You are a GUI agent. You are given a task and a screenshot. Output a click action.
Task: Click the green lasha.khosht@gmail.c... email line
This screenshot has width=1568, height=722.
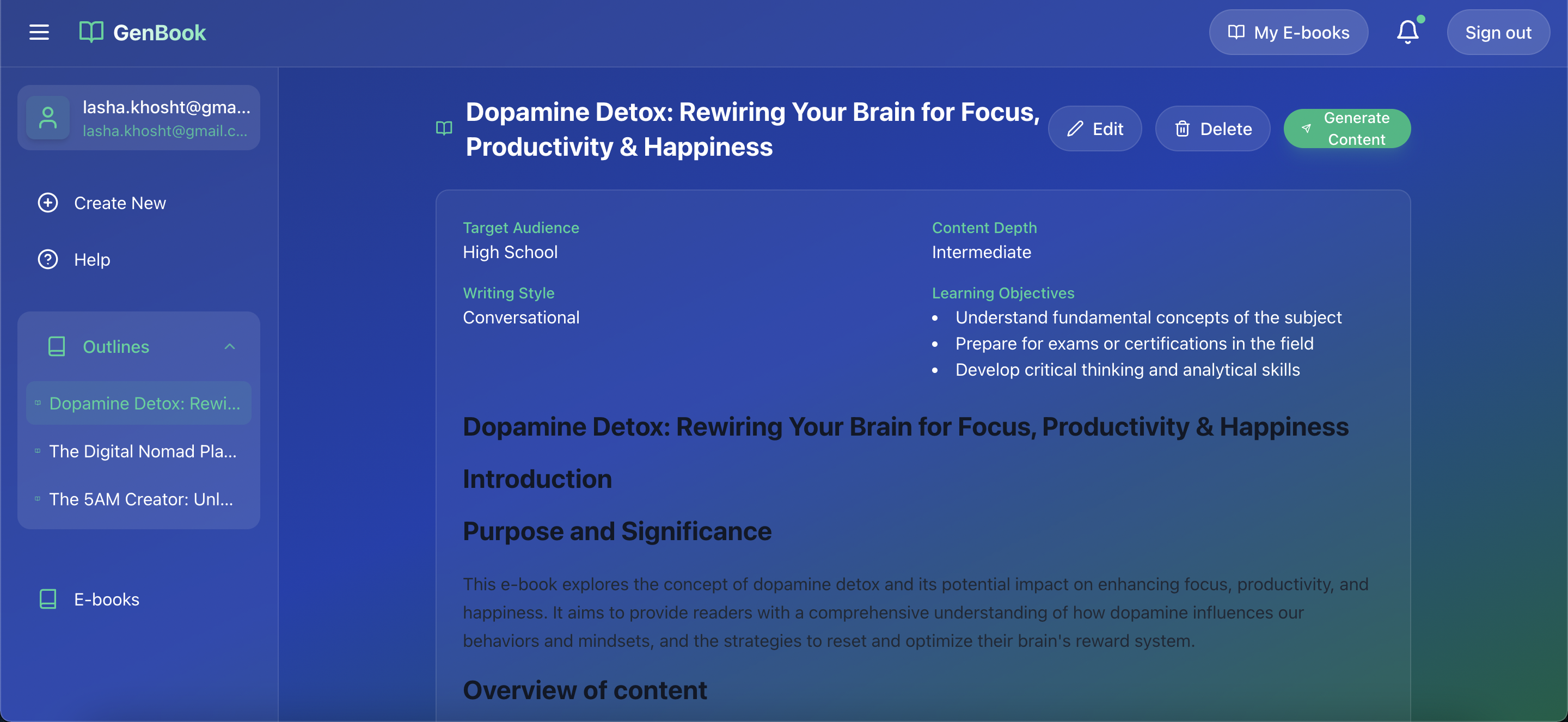pos(165,130)
